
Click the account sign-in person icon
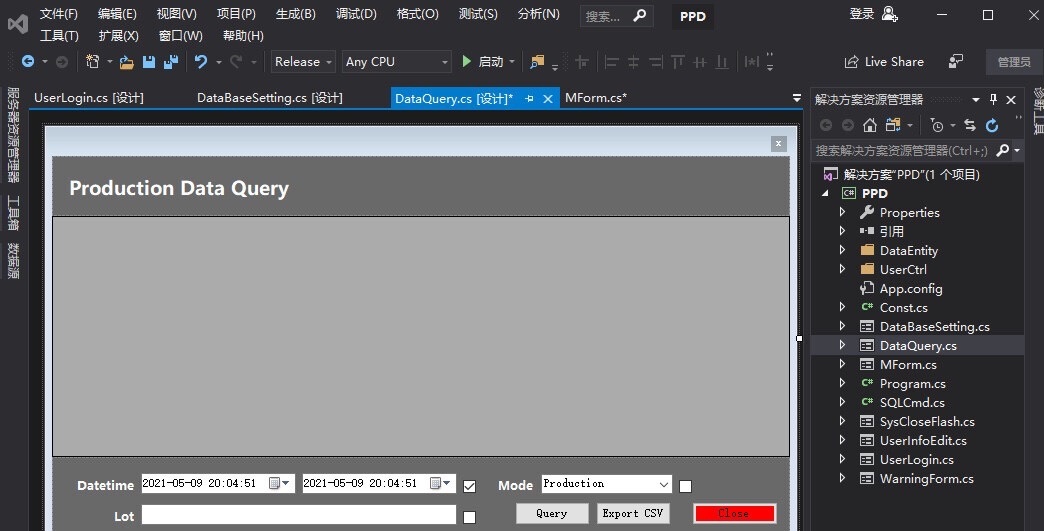pos(890,14)
